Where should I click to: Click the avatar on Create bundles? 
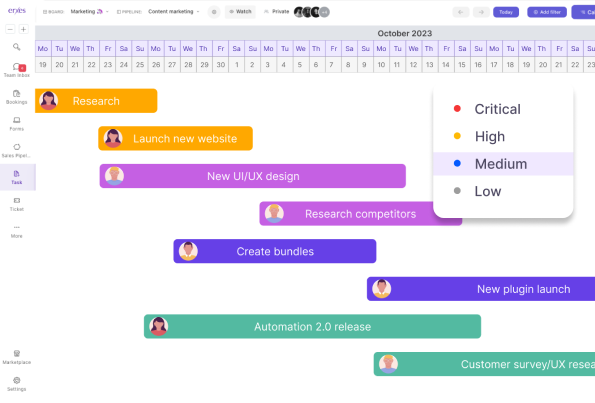pos(188,251)
